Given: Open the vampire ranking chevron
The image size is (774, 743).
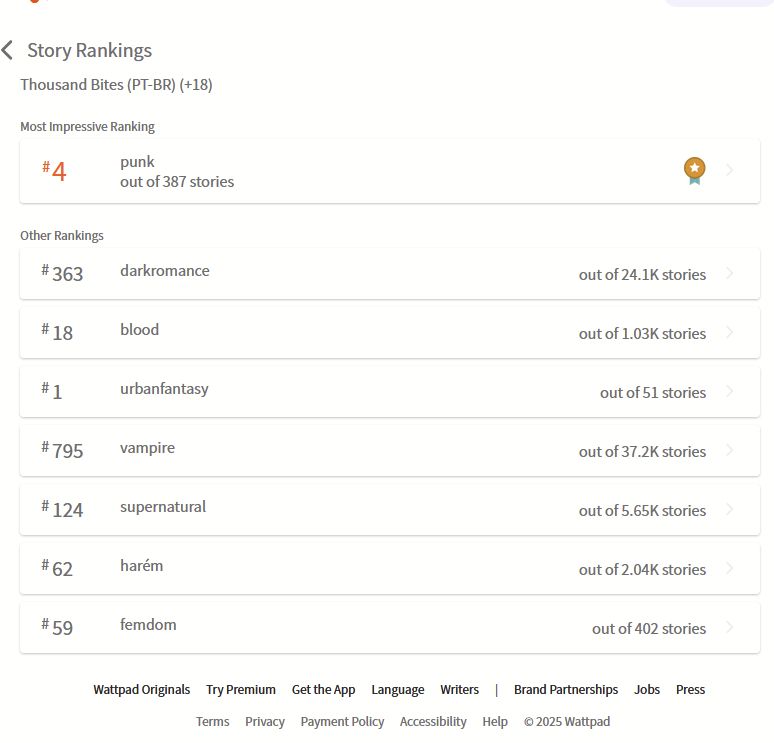Looking at the screenshot, I should pyautogui.click(x=730, y=450).
